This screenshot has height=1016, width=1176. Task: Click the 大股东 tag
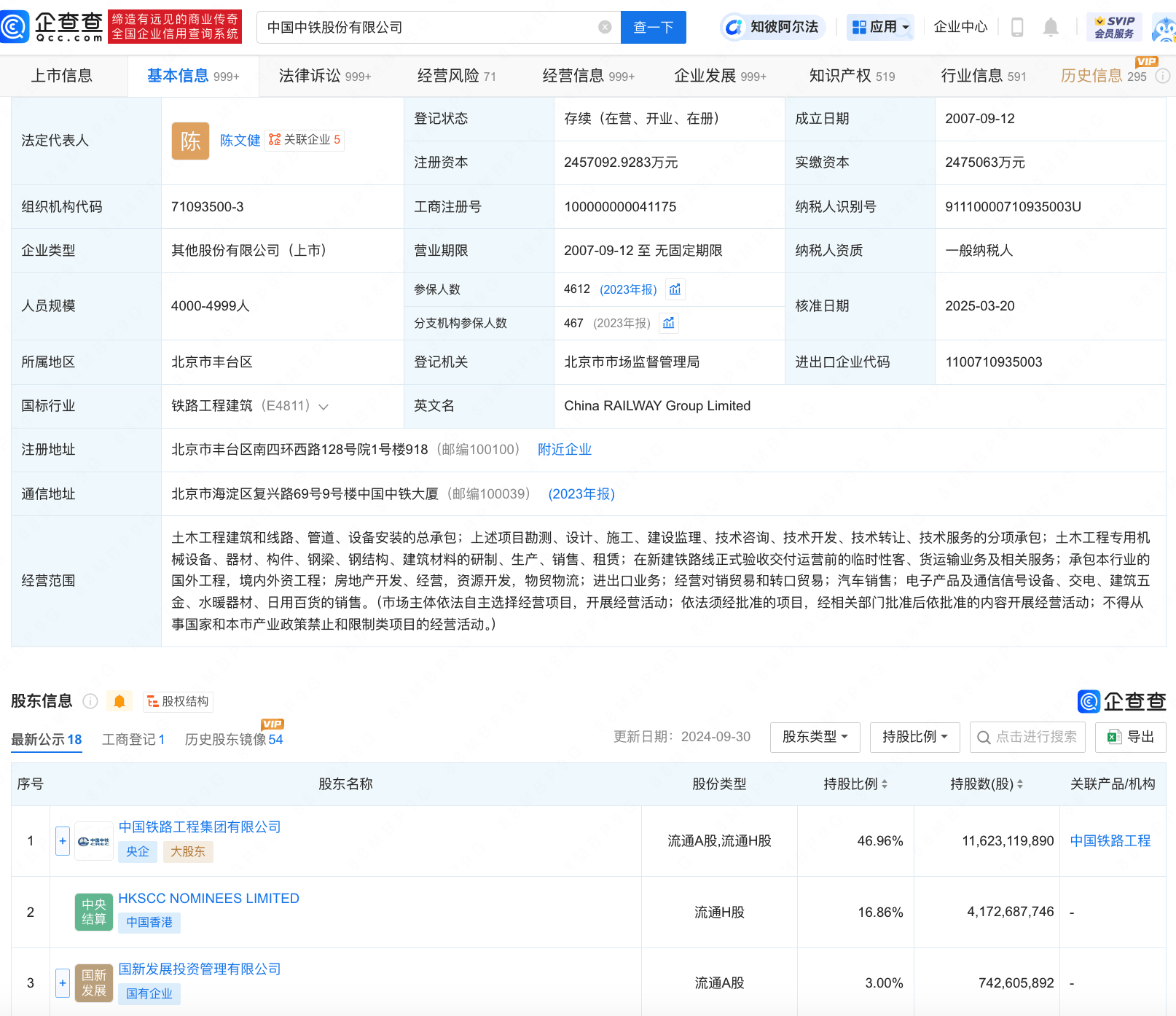[188, 851]
